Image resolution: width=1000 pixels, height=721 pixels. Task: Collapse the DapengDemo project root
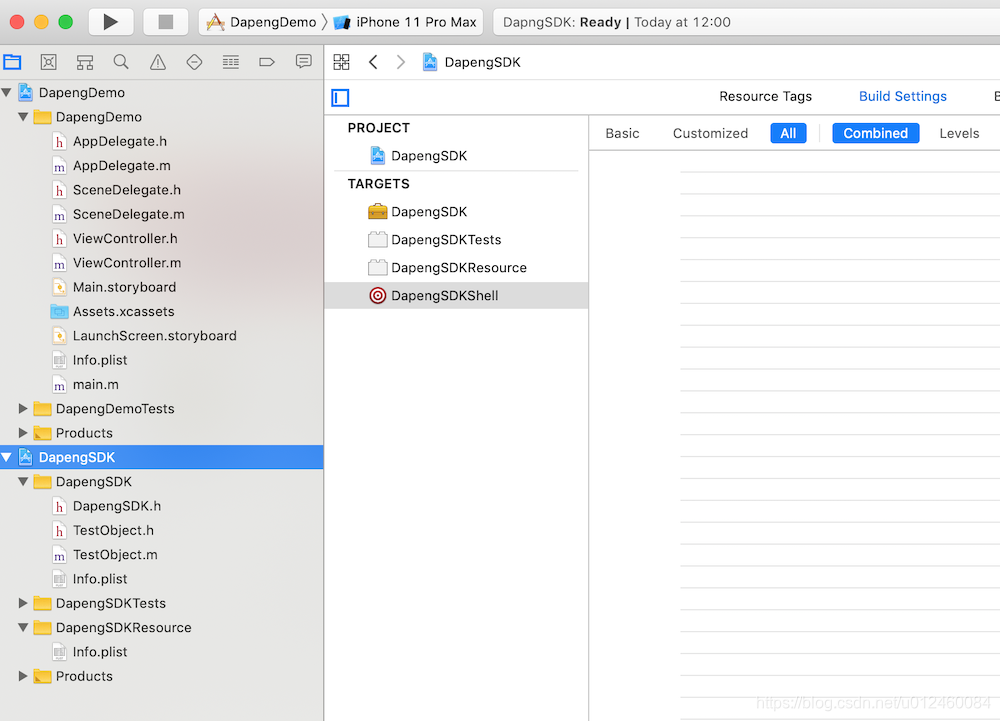7,92
